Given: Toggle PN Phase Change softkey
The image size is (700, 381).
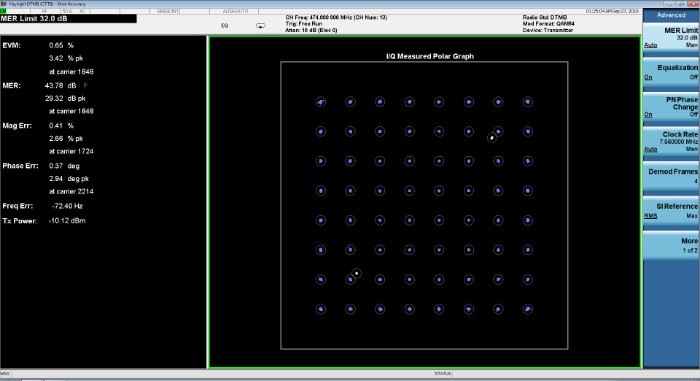Looking at the screenshot, I should [671, 107].
